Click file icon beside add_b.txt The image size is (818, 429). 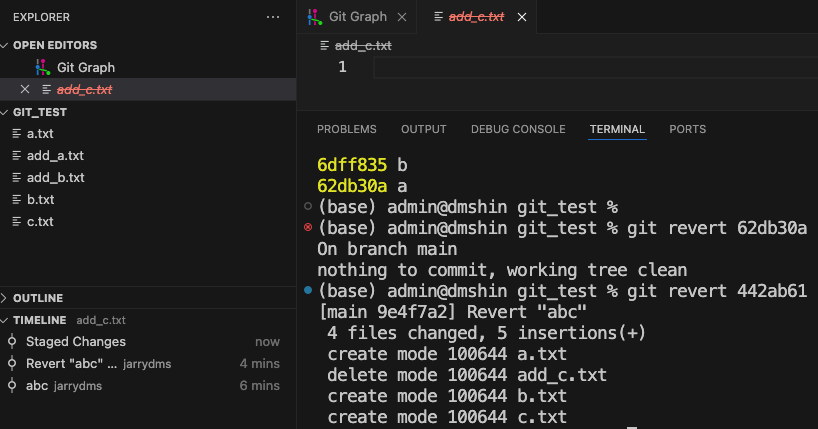pos(17,177)
